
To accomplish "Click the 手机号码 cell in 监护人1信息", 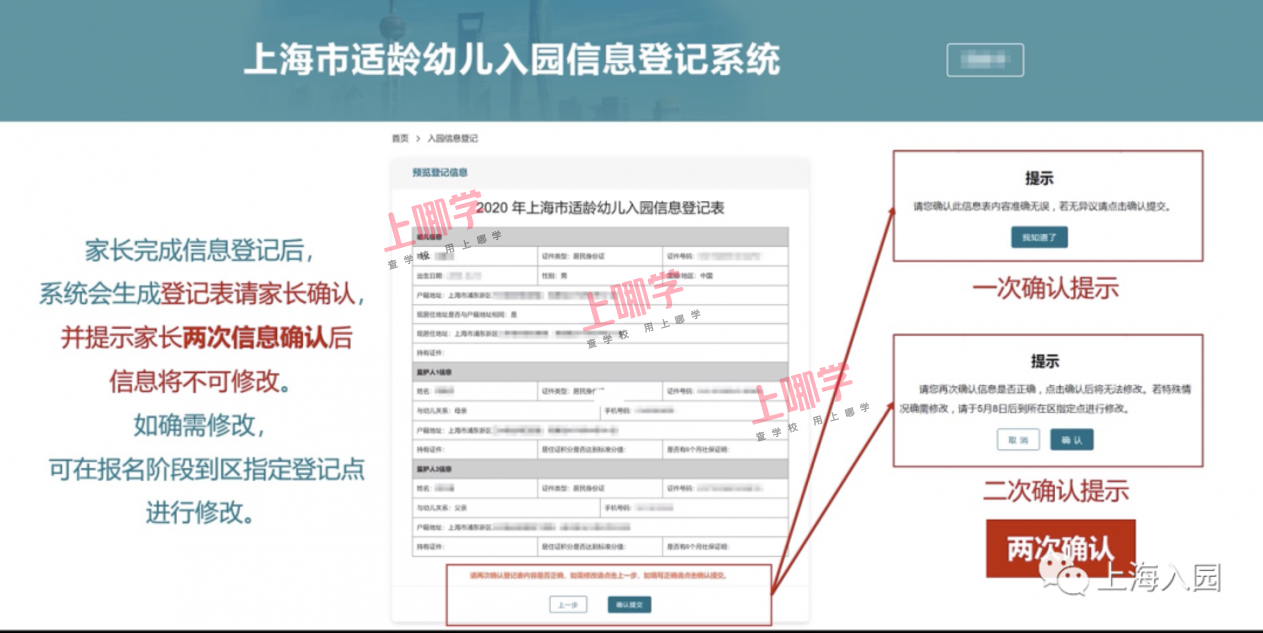I will (694, 411).
